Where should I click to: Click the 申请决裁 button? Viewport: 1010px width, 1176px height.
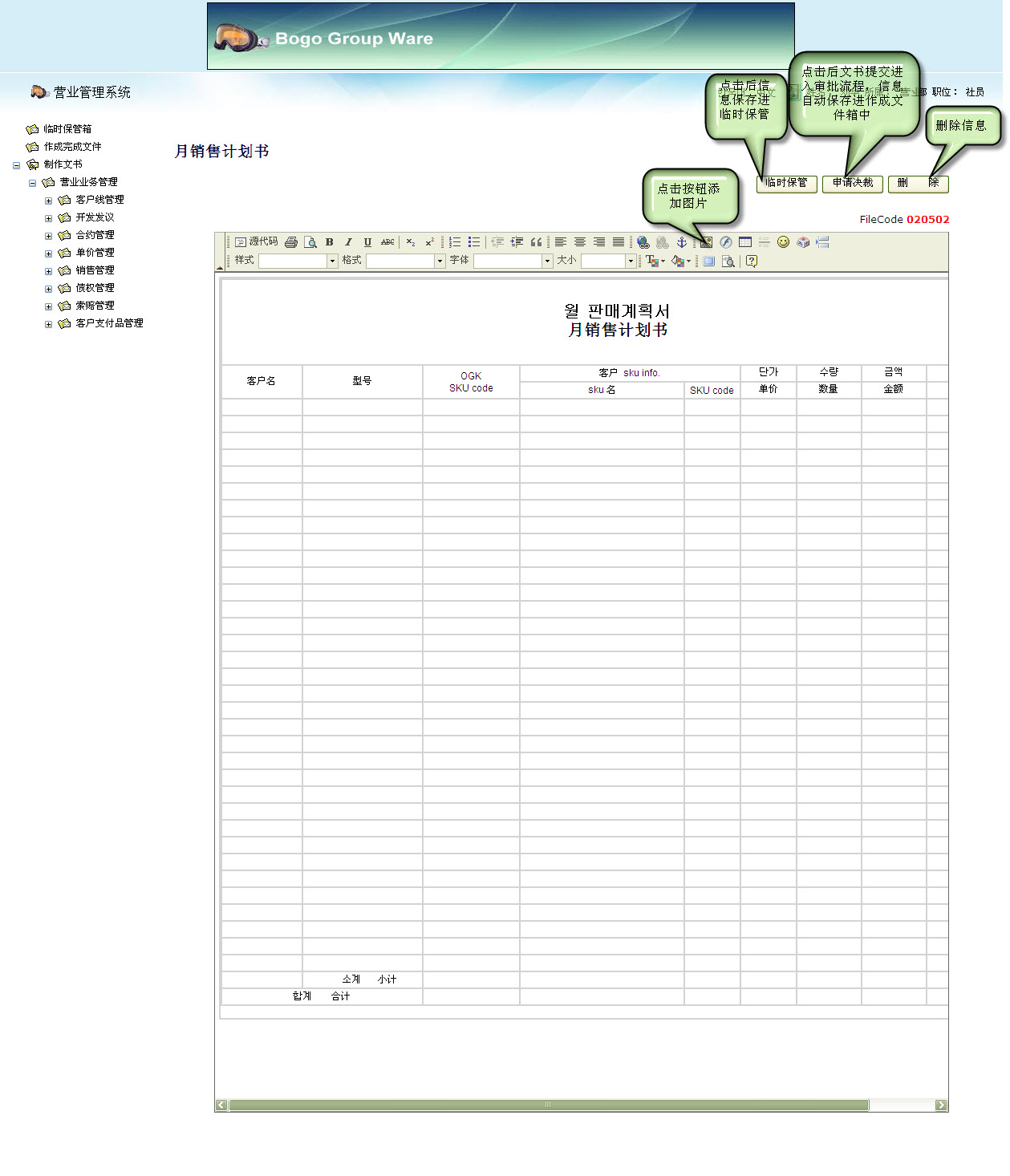coord(852,184)
